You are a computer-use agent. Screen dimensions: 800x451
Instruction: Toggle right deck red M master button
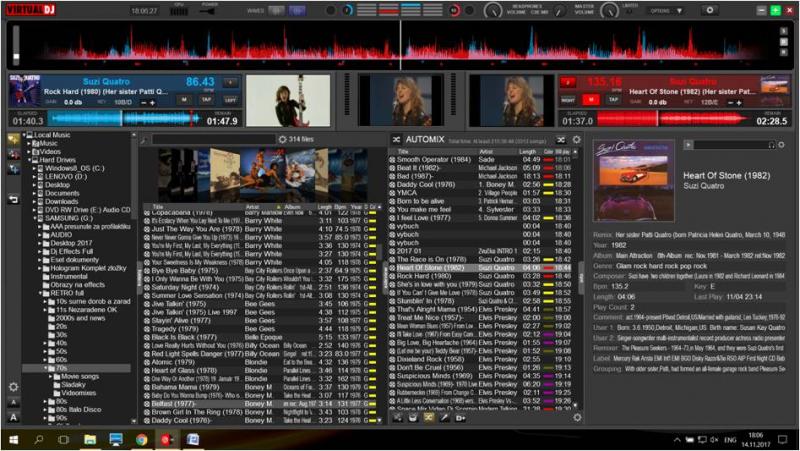591,99
